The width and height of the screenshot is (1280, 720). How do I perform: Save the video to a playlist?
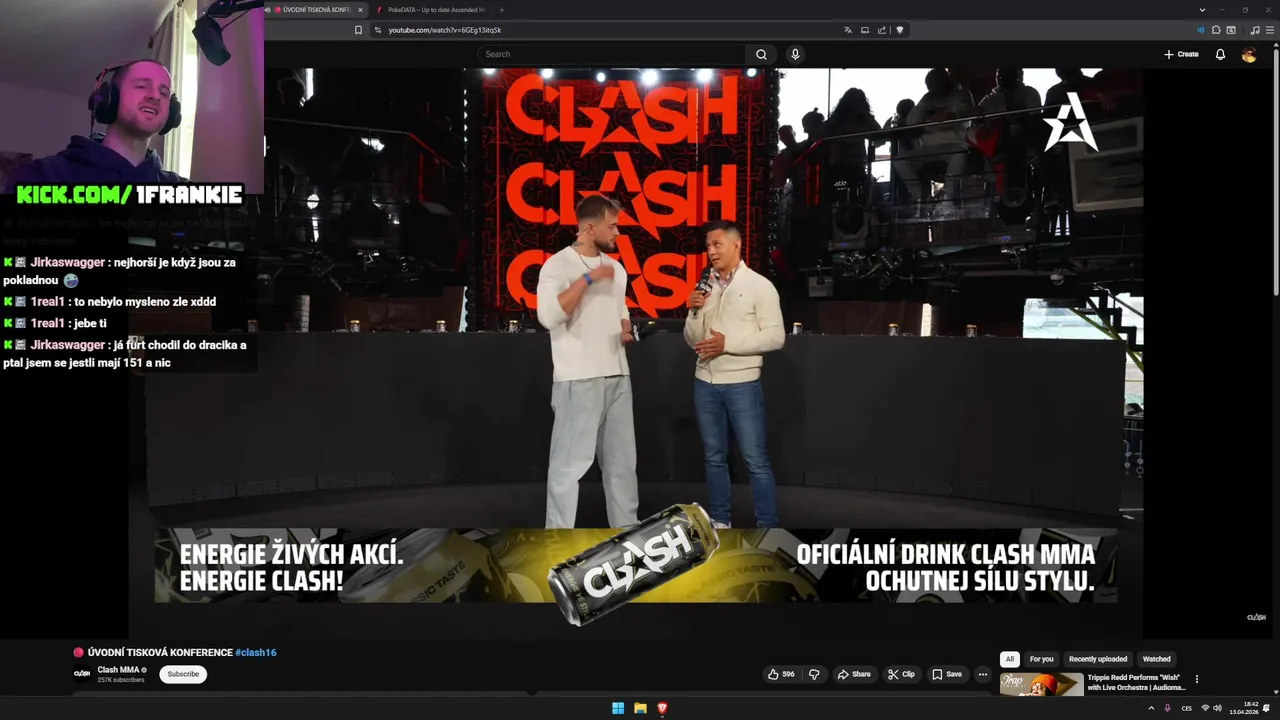click(947, 674)
